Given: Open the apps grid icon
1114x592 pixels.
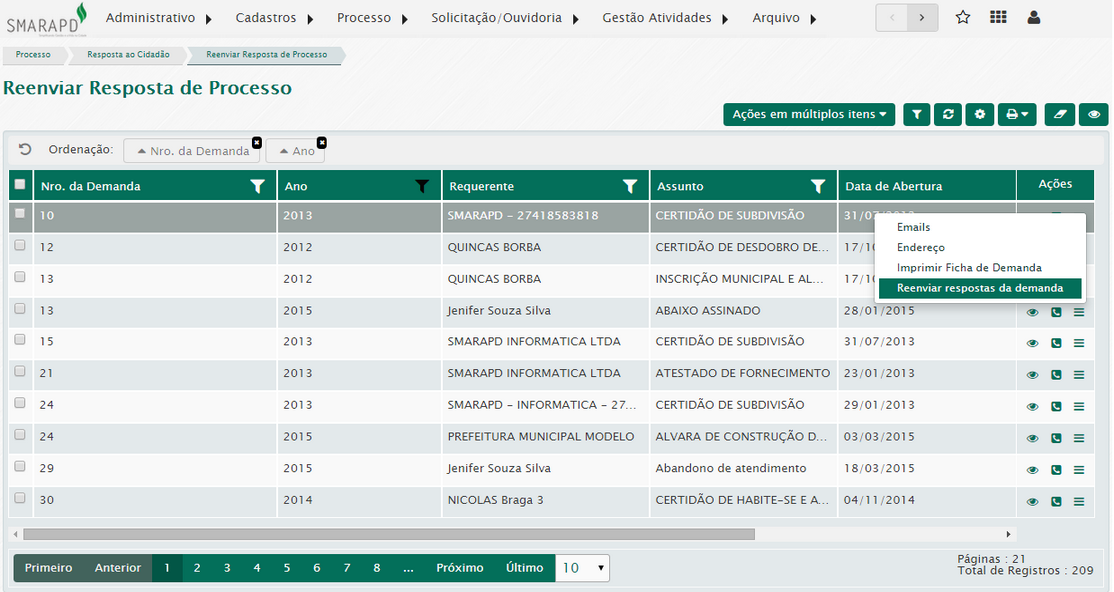Looking at the screenshot, I should (x=998, y=17).
